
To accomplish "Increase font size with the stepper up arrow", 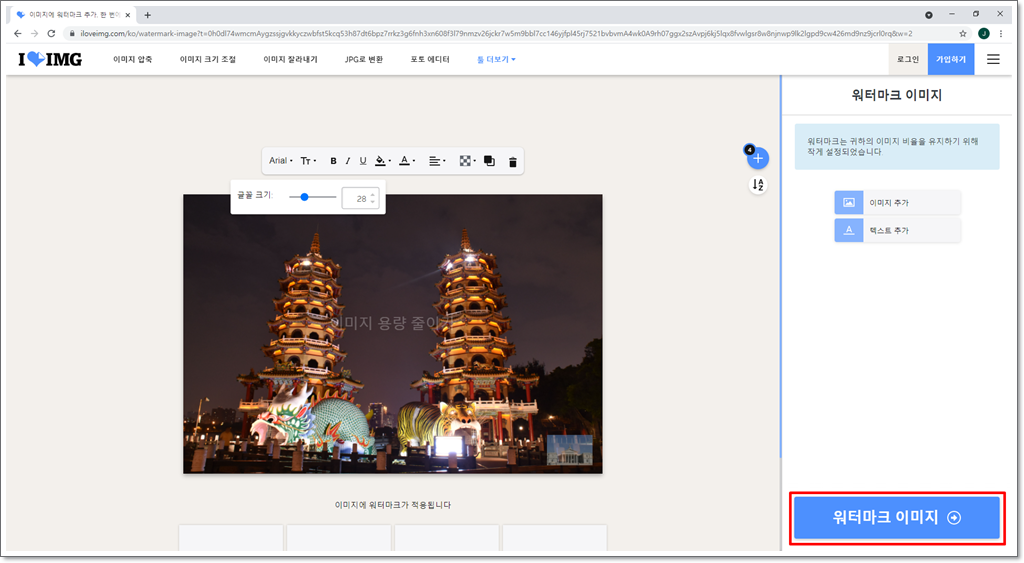I will (x=373, y=195).
